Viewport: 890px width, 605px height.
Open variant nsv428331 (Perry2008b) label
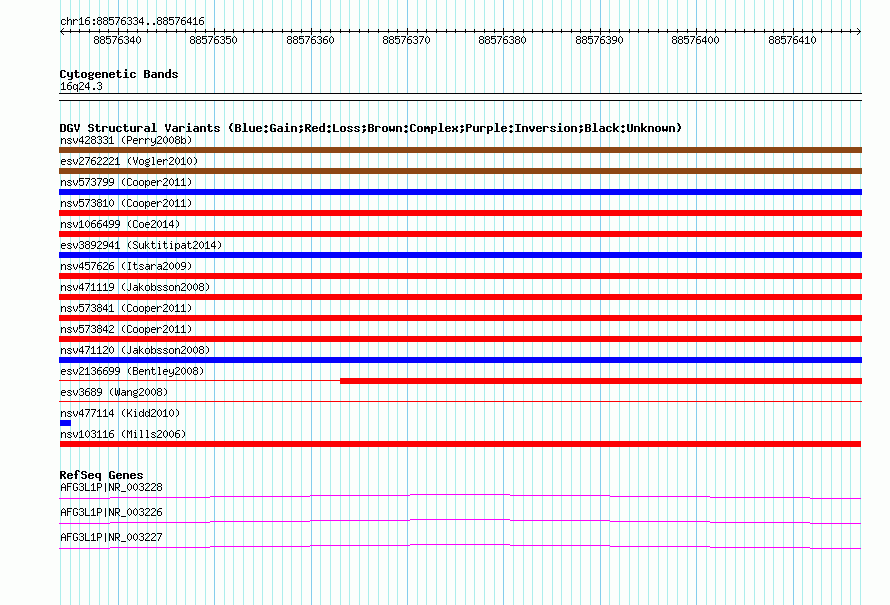coord(126,140)
